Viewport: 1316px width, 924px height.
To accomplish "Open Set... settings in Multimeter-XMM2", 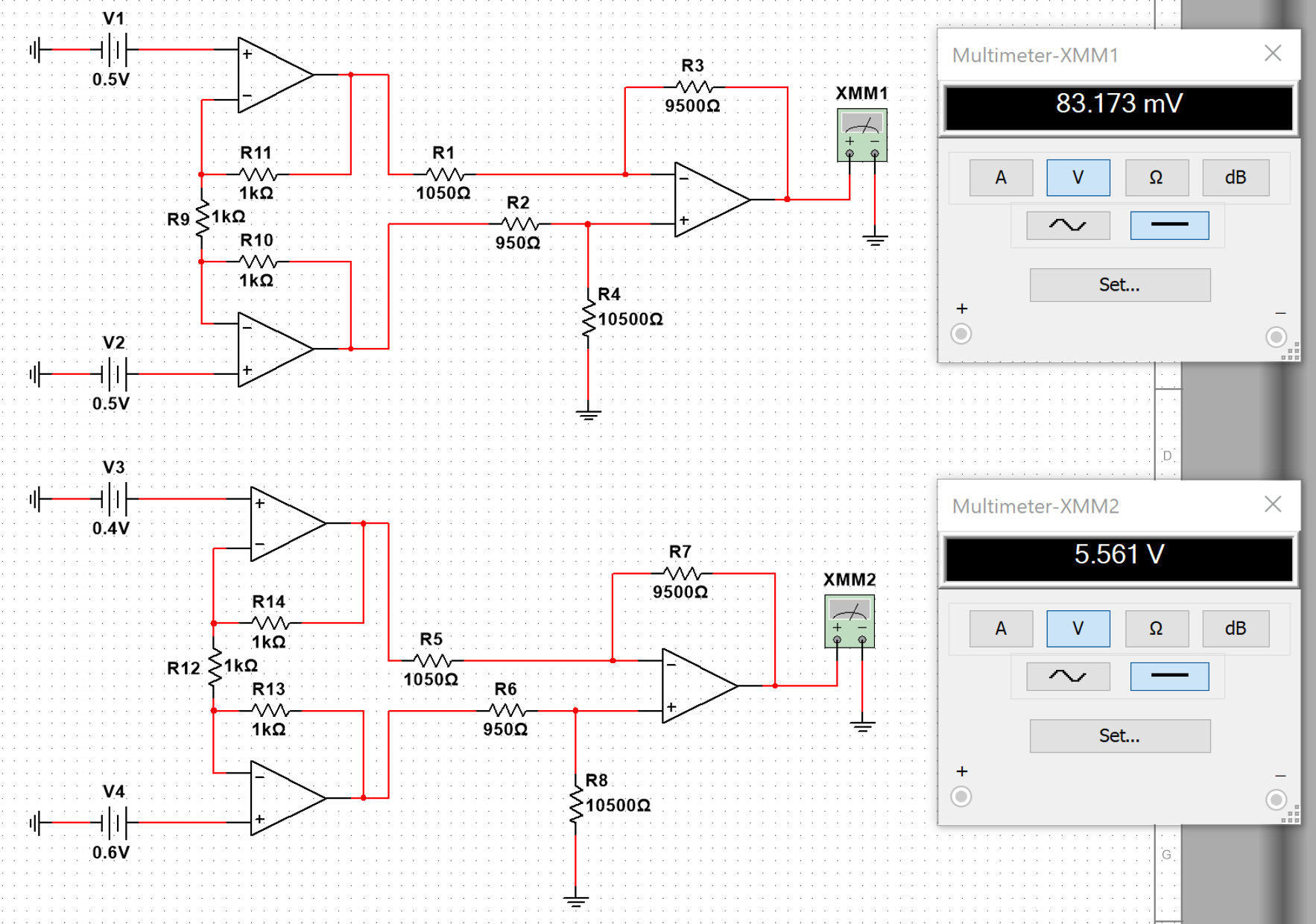I will [x=1119, y=735].
